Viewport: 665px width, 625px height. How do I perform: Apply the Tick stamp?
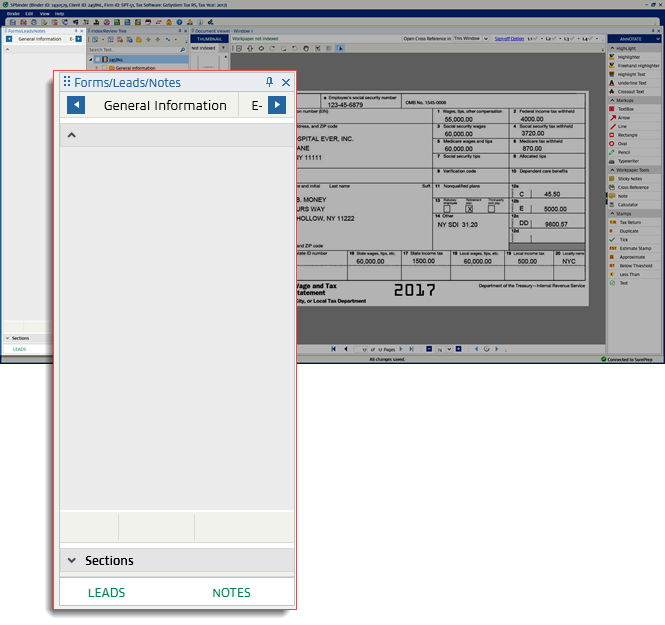coord(623,239)
